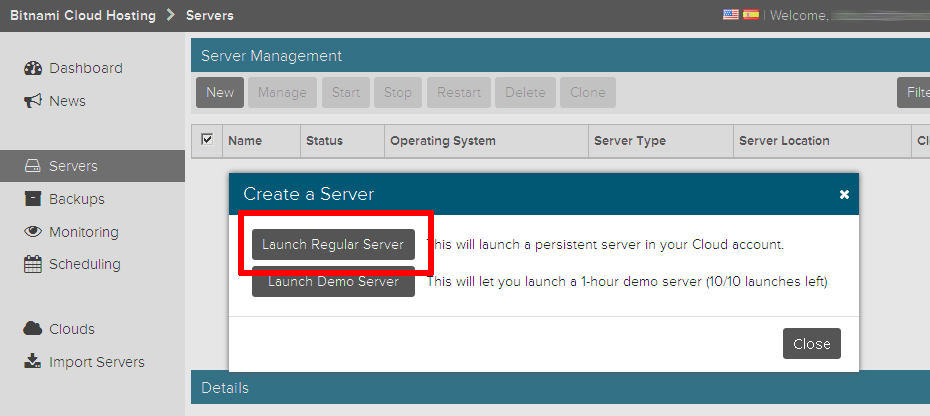Click Launch Demo Server button
The image size is (930, 416).
point(333,284)
